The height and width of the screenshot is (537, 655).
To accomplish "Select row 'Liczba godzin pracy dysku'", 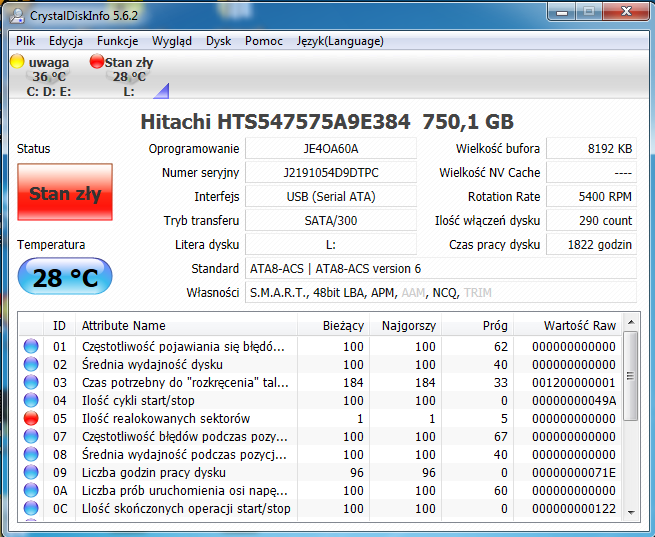I will coord(320,472).
